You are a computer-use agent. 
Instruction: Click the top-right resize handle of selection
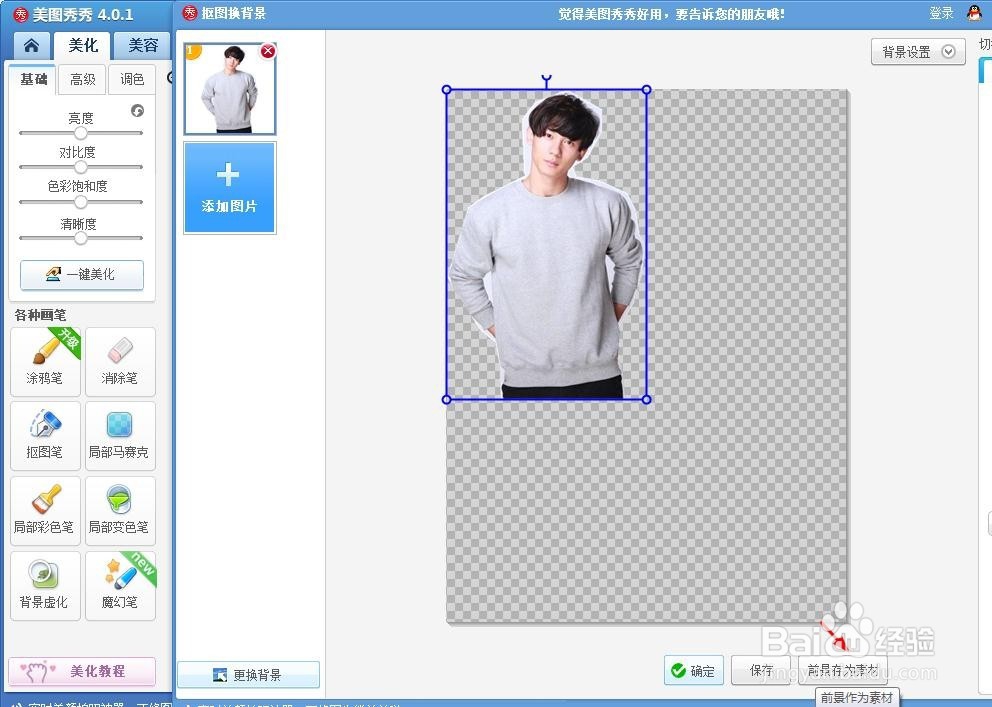pyautogui.click(x=646, y=90)
